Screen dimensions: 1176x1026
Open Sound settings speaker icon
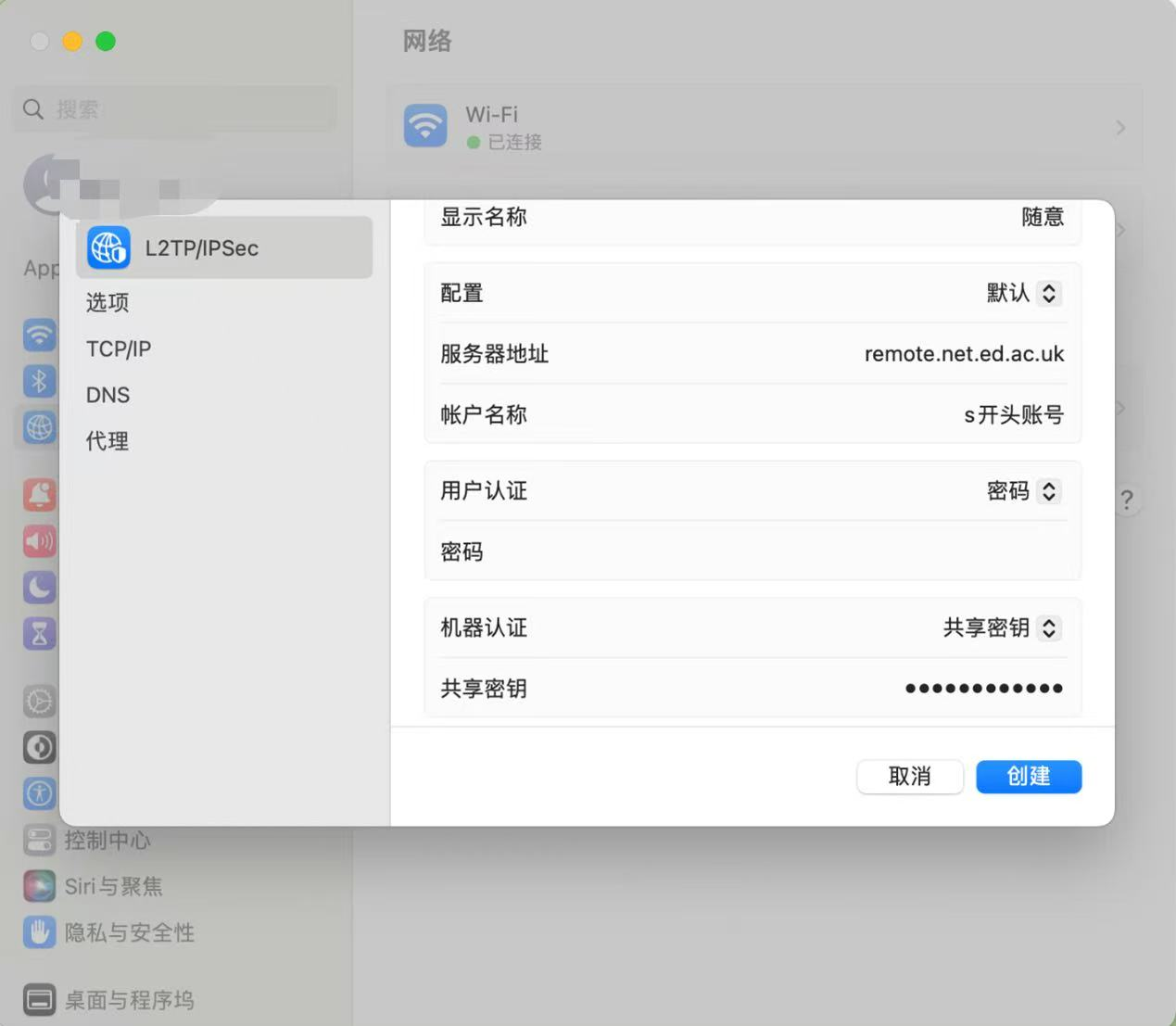click(39, 541)
